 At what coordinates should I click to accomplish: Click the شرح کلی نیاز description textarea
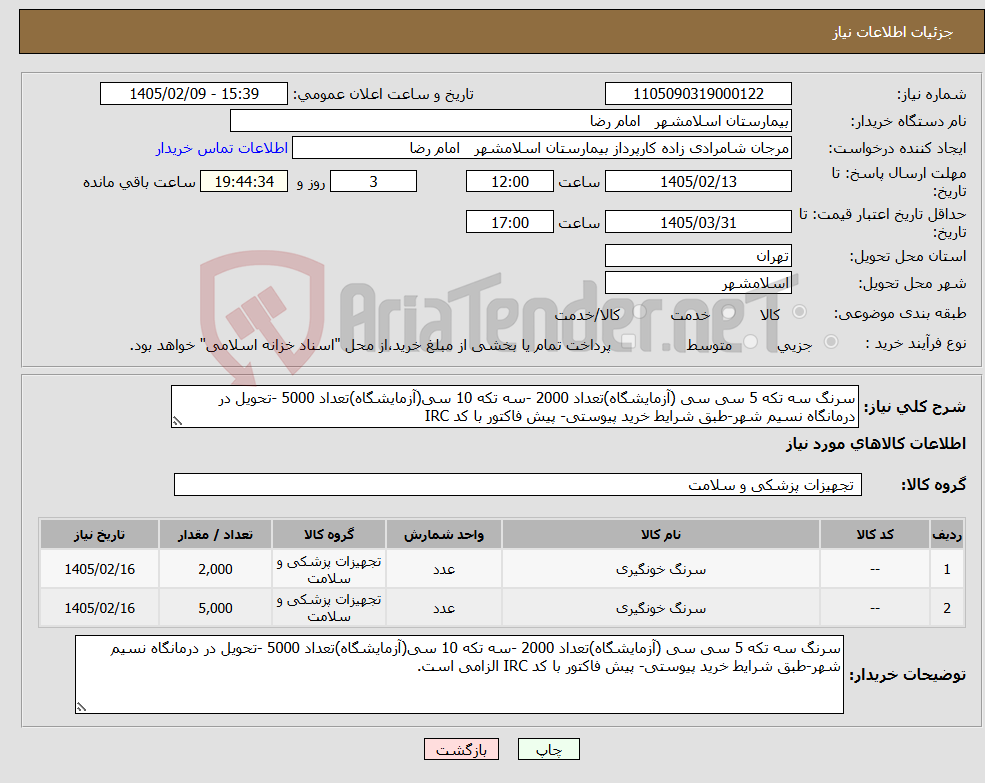[514, 407]
